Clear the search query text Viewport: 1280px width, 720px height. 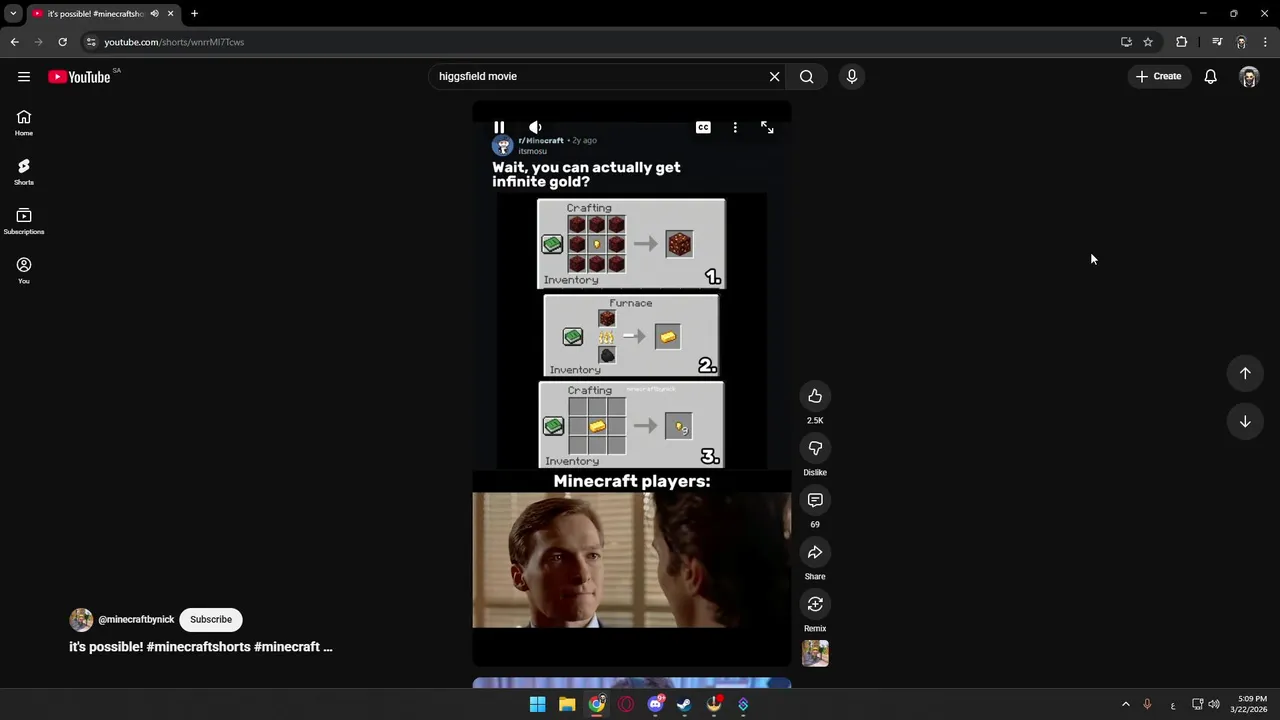pyautogui.click(x=774, y=76)
